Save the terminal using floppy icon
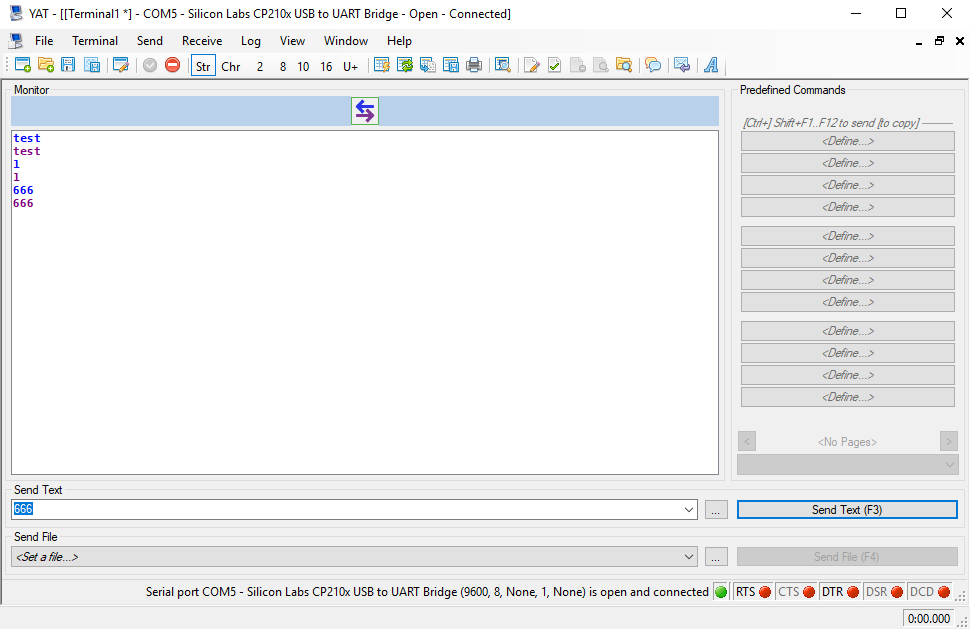The image size is (970, 629). click(68, 65)
